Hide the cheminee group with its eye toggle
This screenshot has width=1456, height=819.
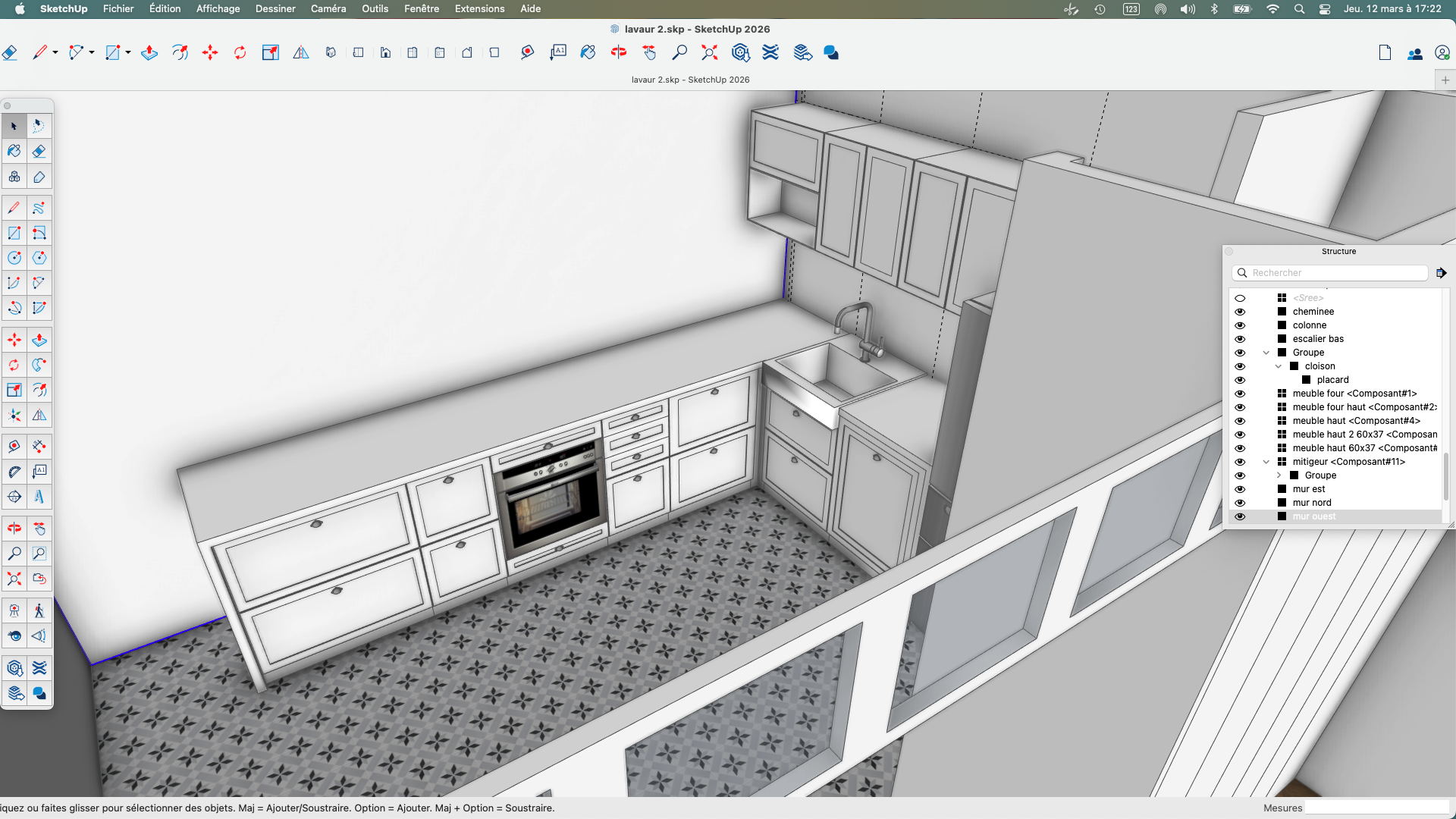(x=1241, y=311)
